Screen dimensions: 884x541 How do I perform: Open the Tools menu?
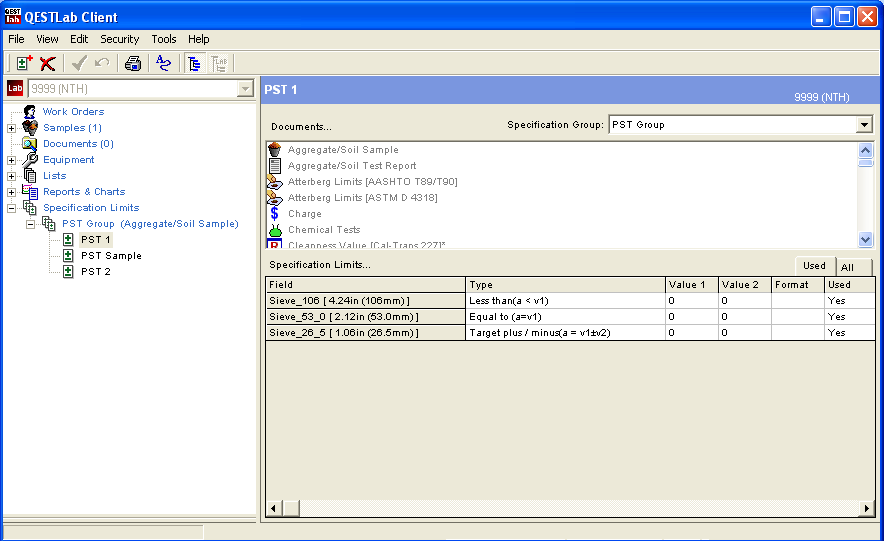tap(164, 39)
